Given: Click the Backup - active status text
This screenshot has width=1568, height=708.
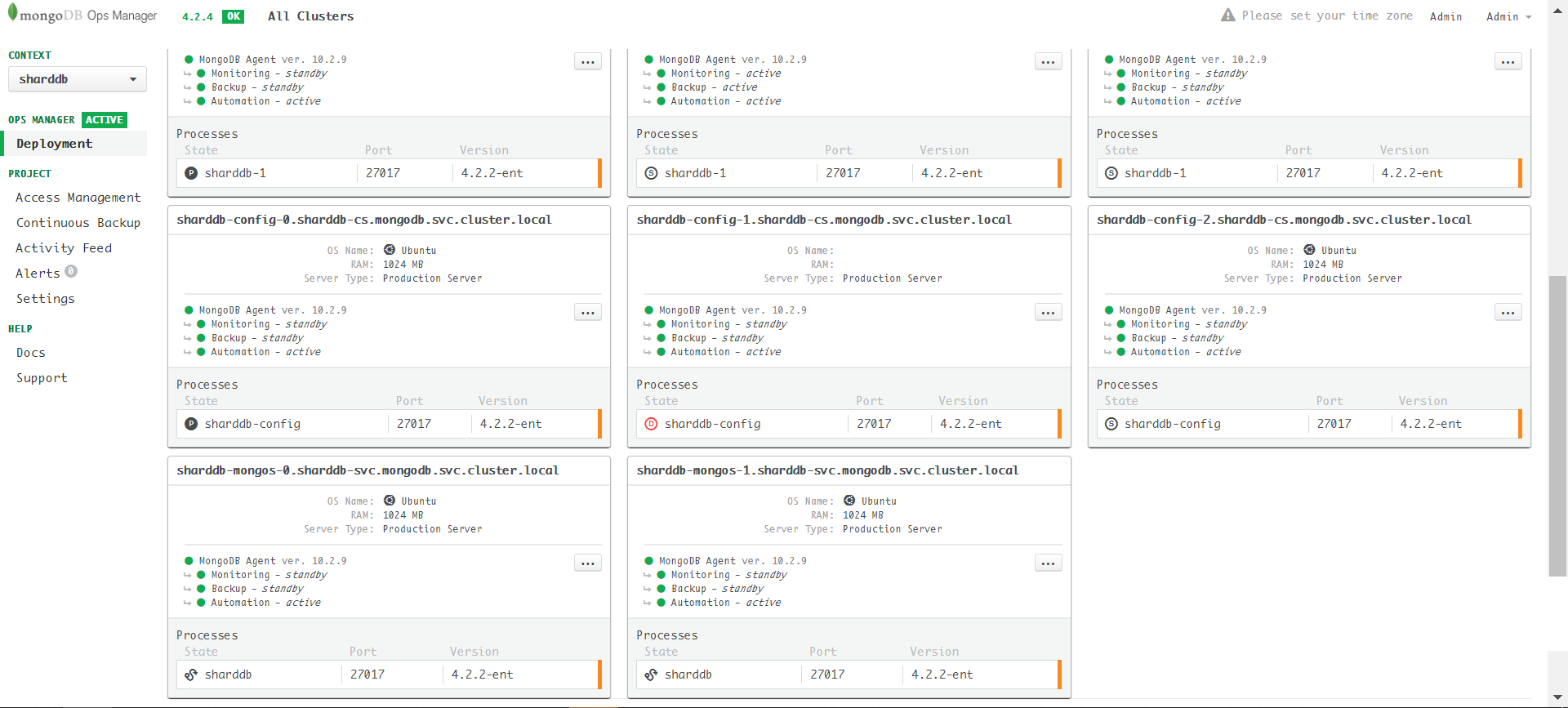Looking at the screenshot, I should point(714,87).
